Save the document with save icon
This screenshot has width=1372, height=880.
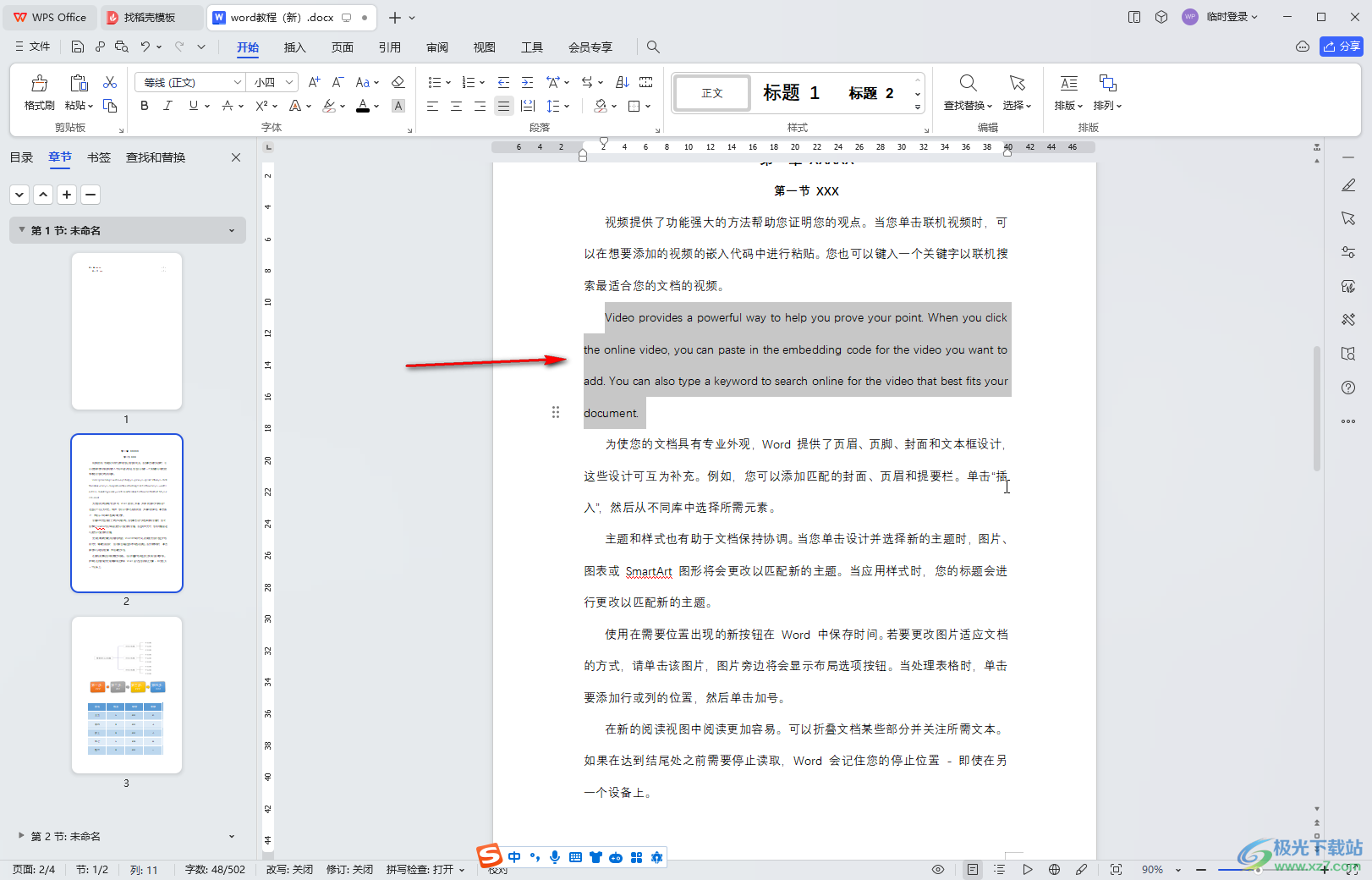[78, 47]
